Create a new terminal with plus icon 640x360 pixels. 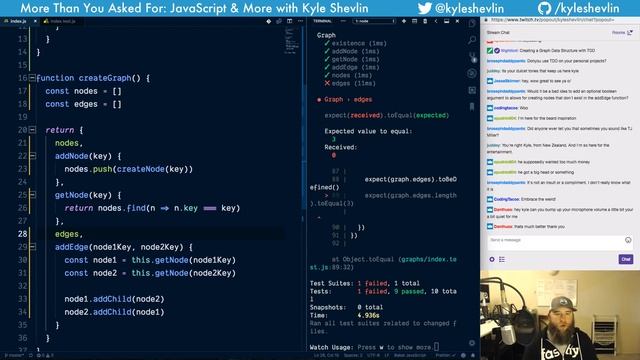pyautogui.click(x=404, y=21)
